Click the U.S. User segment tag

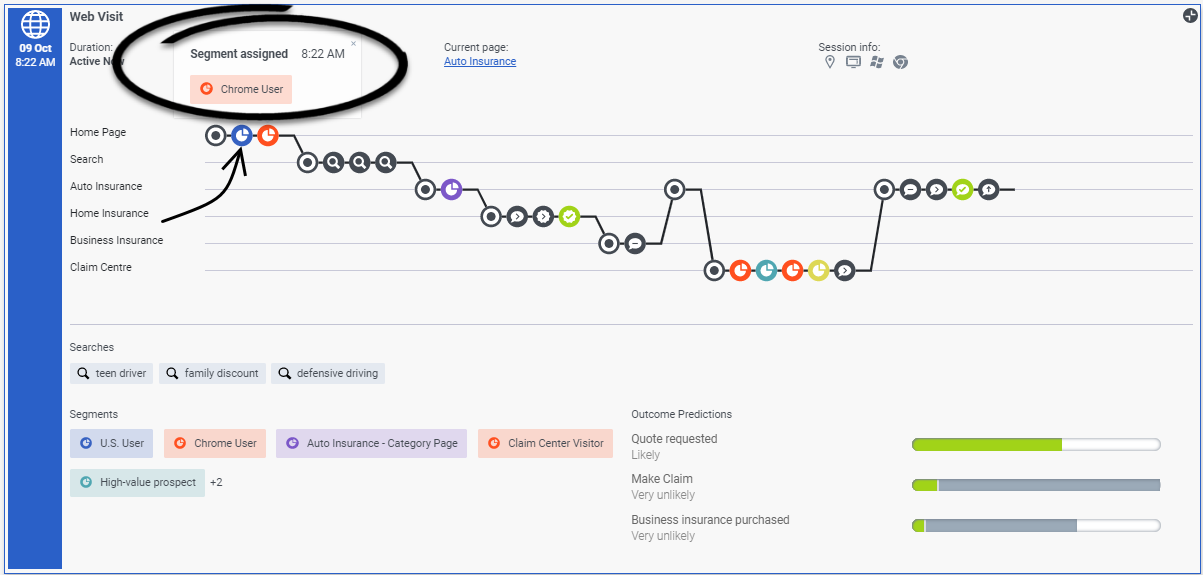pos(111,443)
